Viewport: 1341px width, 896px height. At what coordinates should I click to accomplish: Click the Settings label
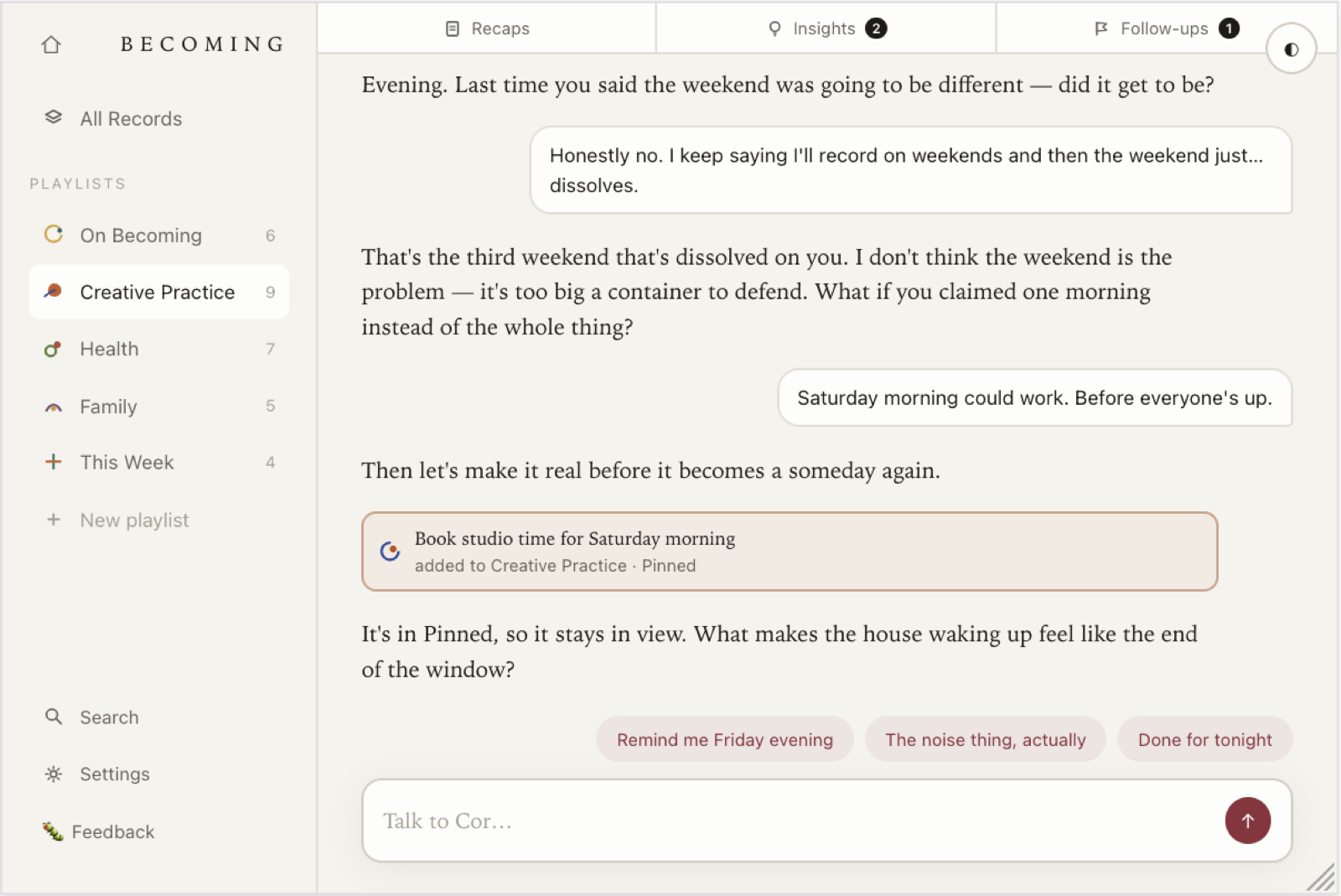tap(115, 774)
